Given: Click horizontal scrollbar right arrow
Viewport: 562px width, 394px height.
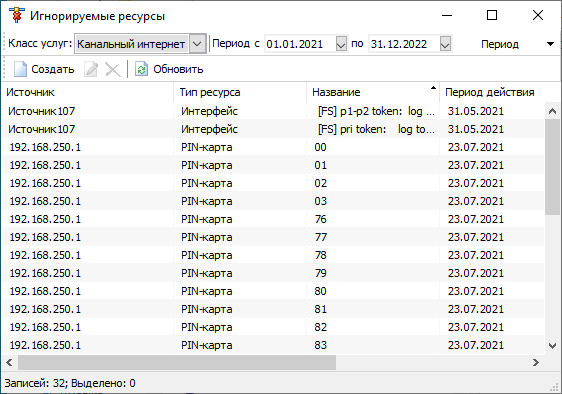Looking at the screenshot, I should pyautogui.click(x=536, y=362).
